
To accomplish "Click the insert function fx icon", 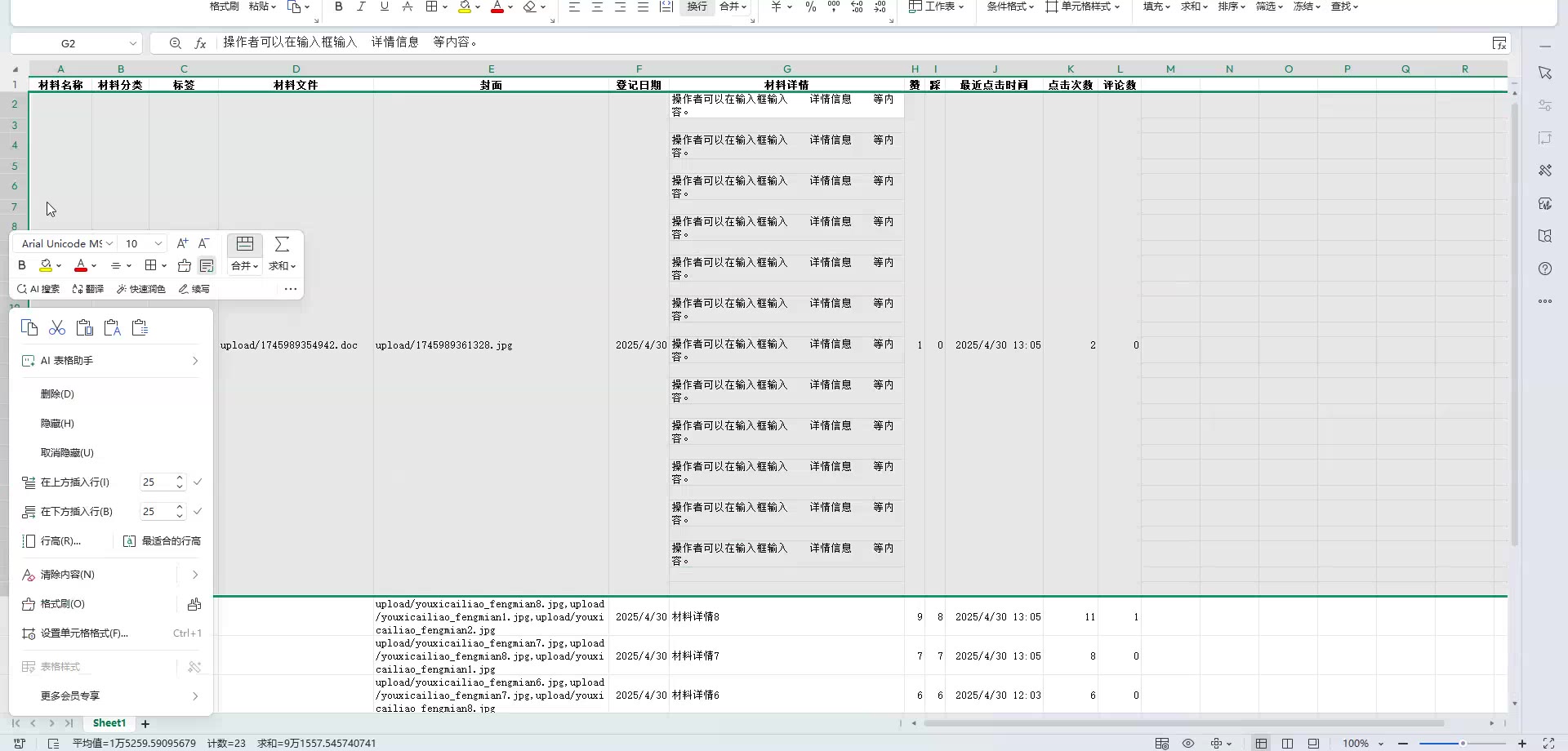I will click(x=200, y=43).
